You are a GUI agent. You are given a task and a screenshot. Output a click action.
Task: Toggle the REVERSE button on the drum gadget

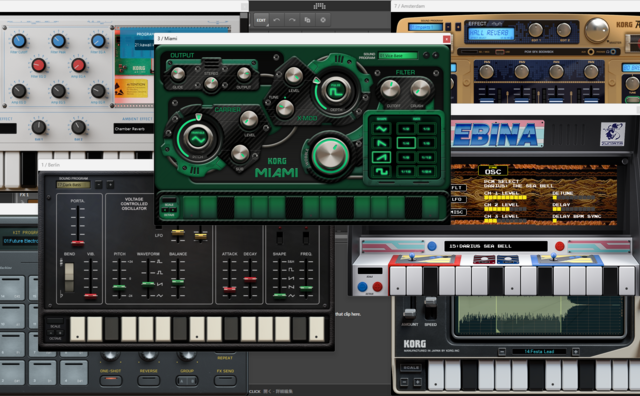(149, 380)
